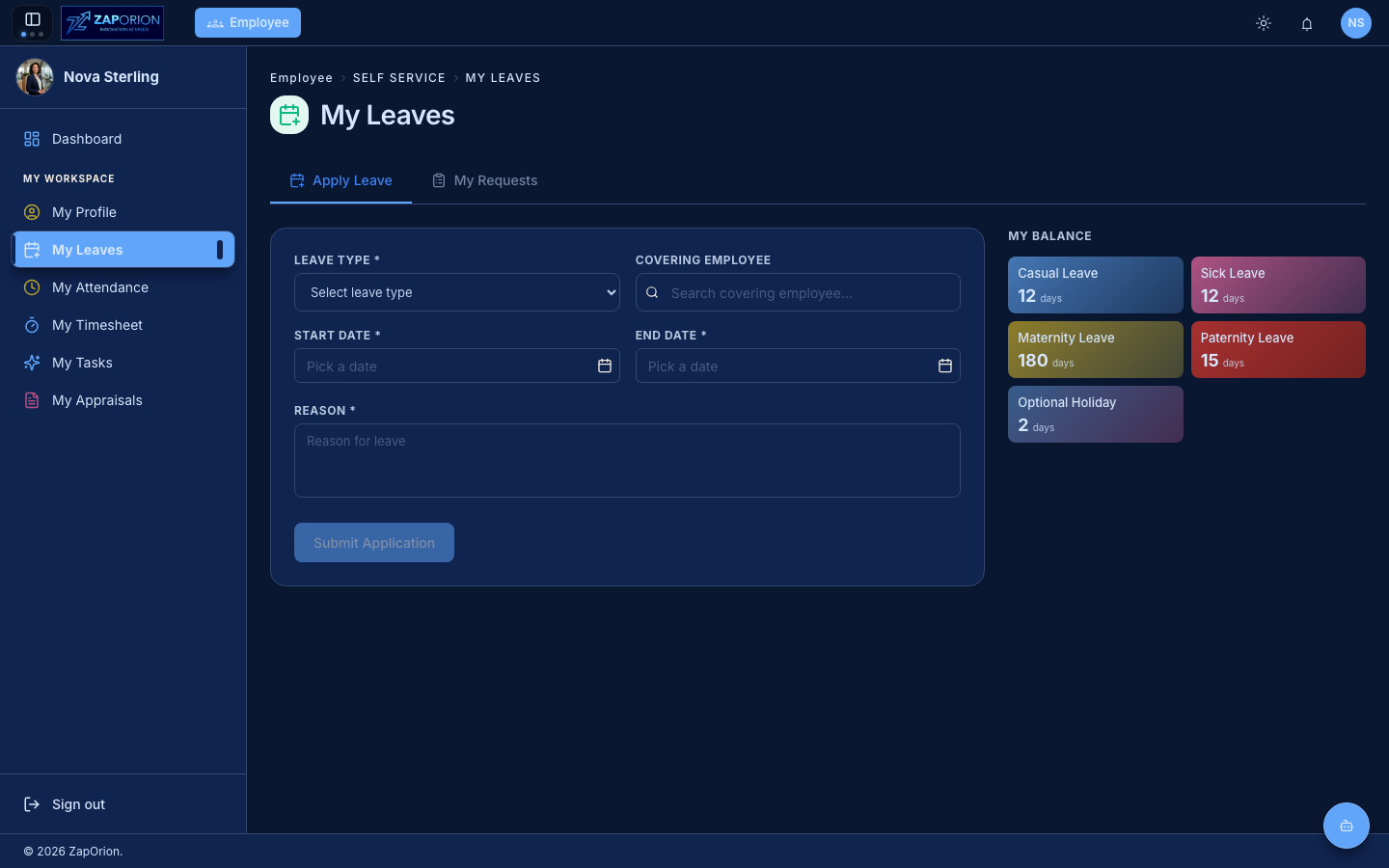Select My Leaves in sidebar

[x=123, y=250]
